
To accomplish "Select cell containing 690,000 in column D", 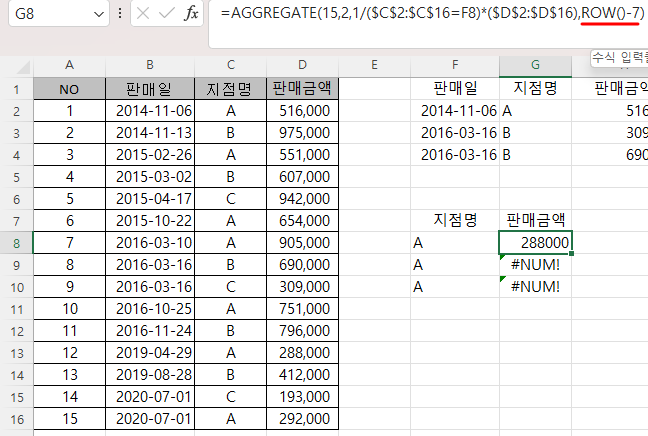I will coord(303,264).
